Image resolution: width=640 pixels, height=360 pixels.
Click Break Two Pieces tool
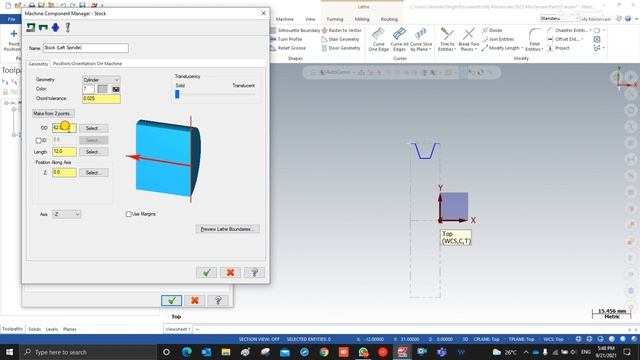pos(469,40)
